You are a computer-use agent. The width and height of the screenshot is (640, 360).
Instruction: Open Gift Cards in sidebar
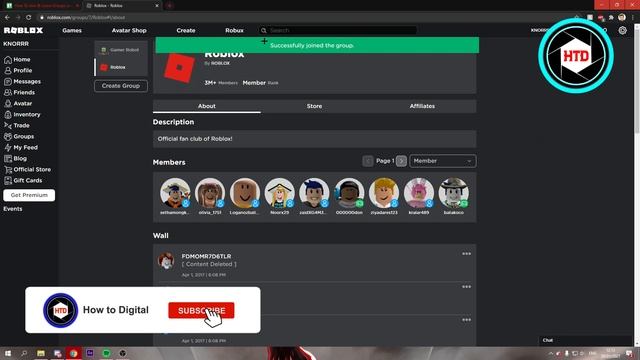pos(23,181)
